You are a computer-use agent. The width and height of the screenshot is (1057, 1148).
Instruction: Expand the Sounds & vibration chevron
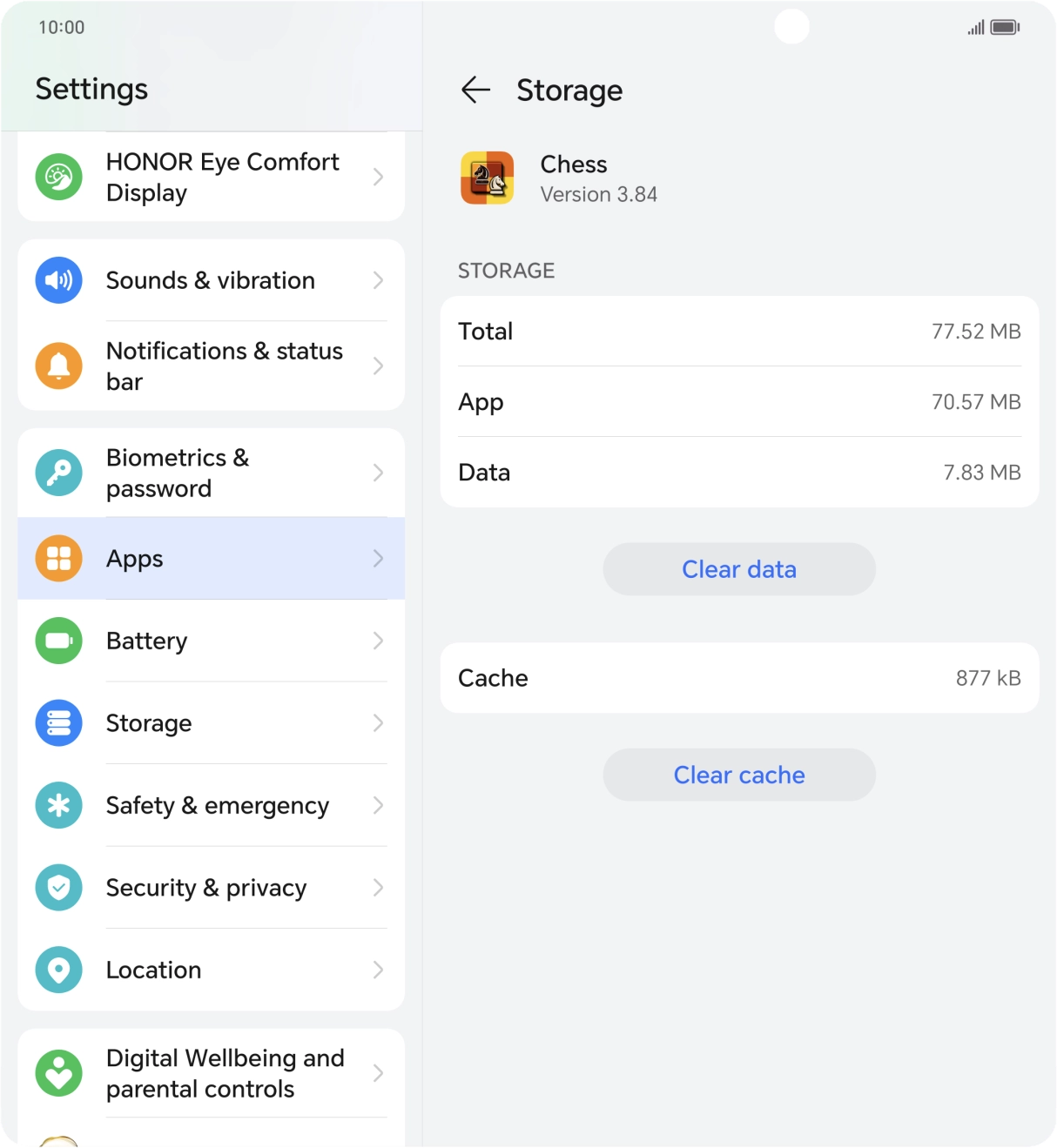click(x=378, y=280)
